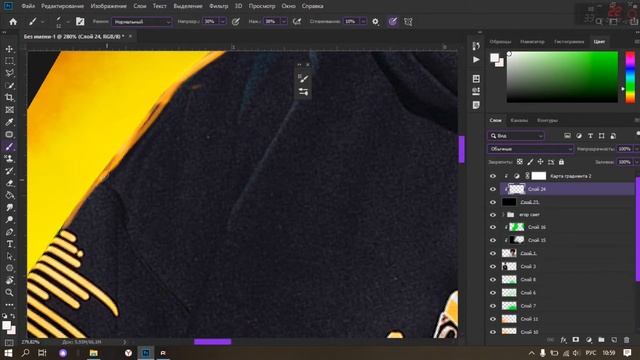
Task: Open the Файл menu
Action: point(28,6)
